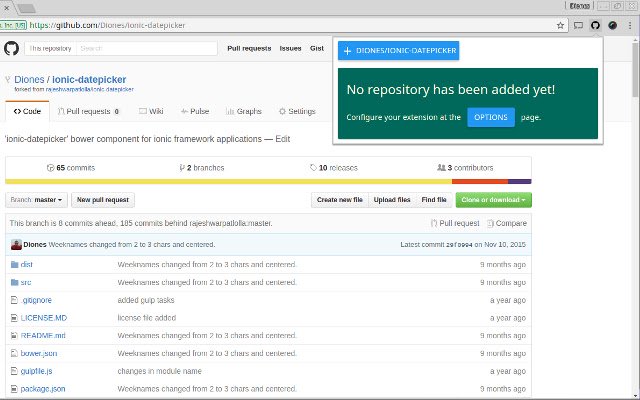Open the 65 commits link
Image resolution: width=640 pixels, height=400 pixels.
[71, 168]
